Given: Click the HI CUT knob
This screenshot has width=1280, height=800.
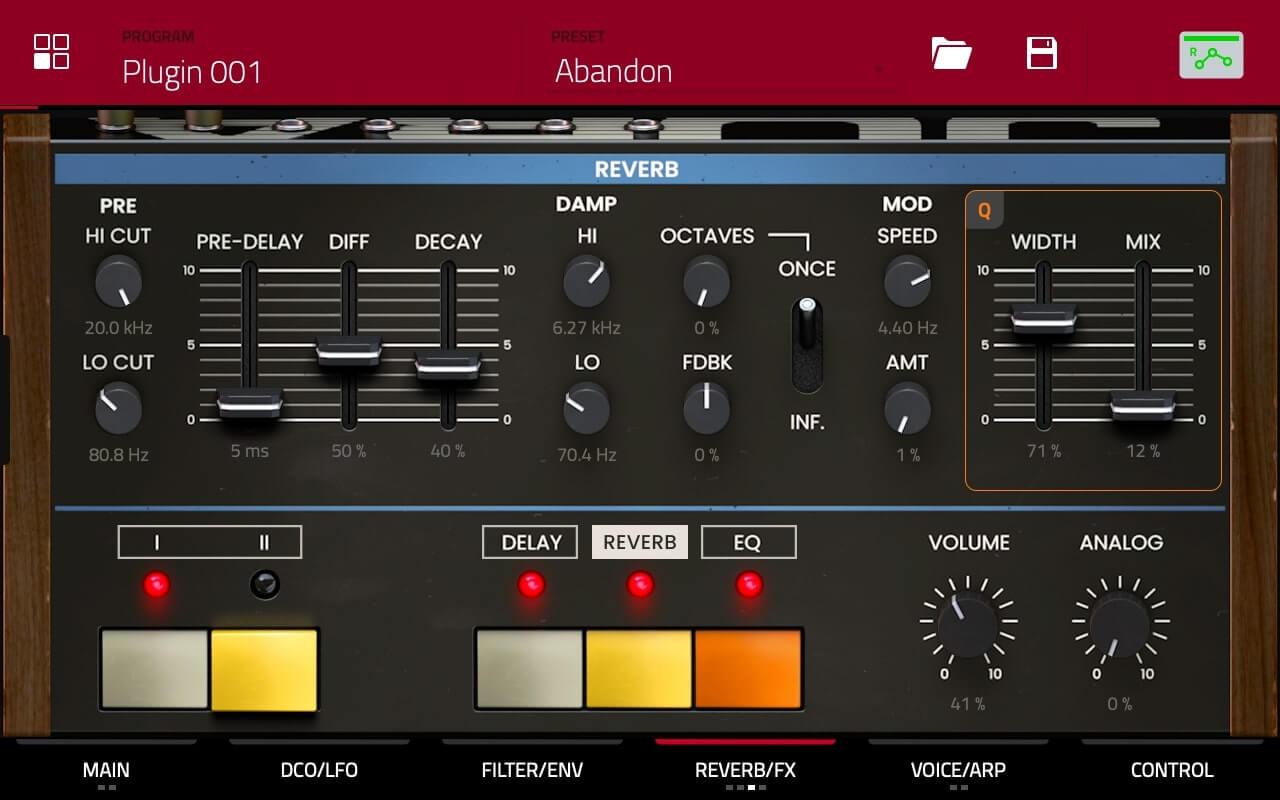Looking at the screenshot, I should 118,281.
